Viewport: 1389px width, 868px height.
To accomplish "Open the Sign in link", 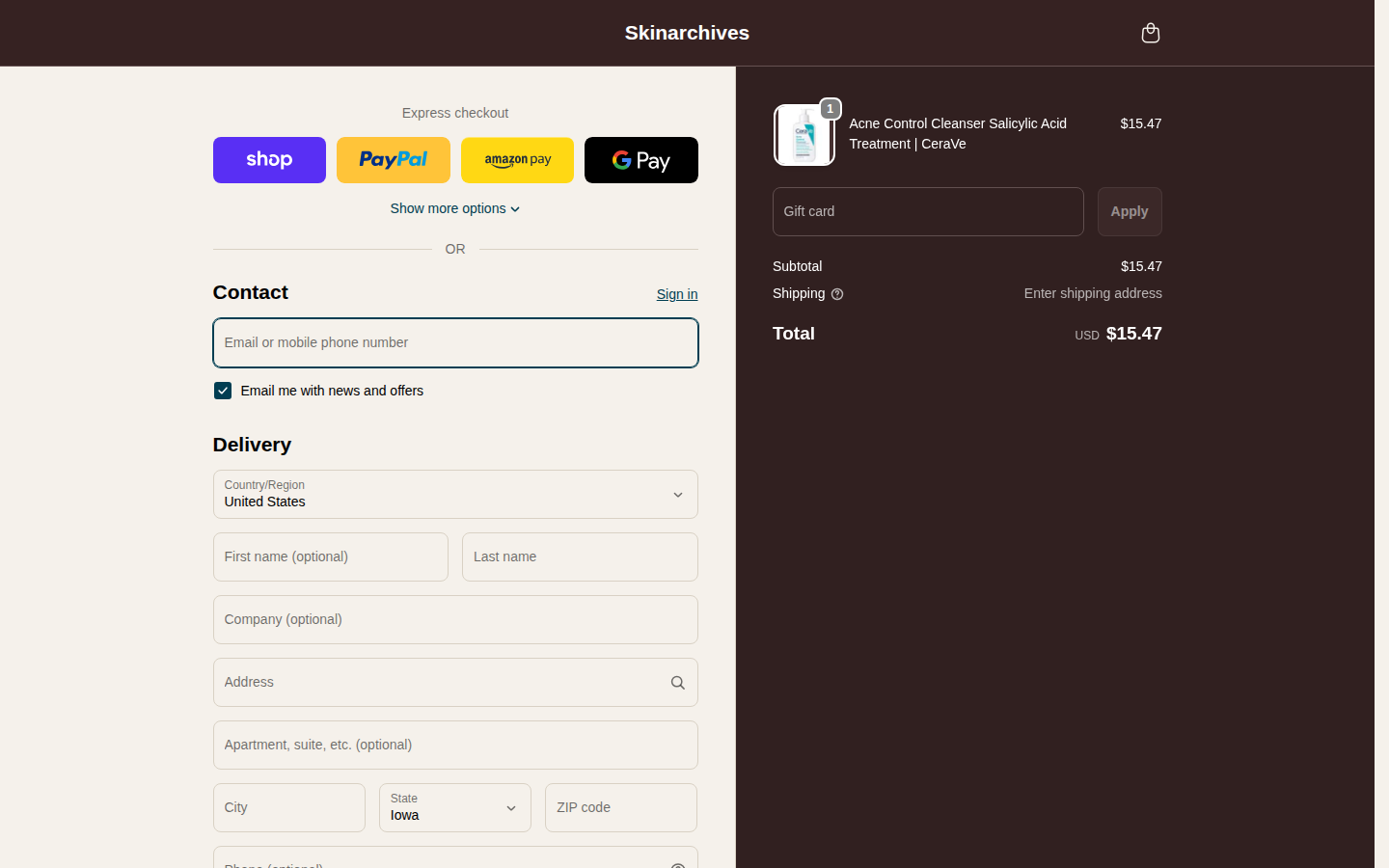I will click(x=677, y=294).
